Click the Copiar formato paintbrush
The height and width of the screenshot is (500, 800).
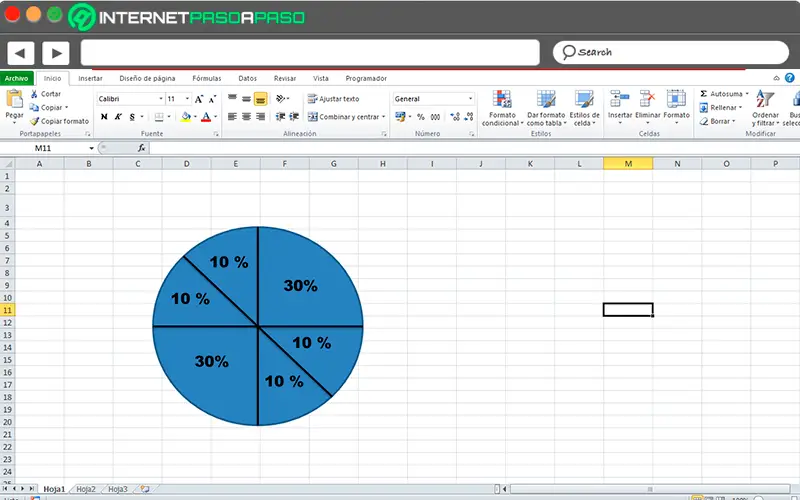point(34,121)
